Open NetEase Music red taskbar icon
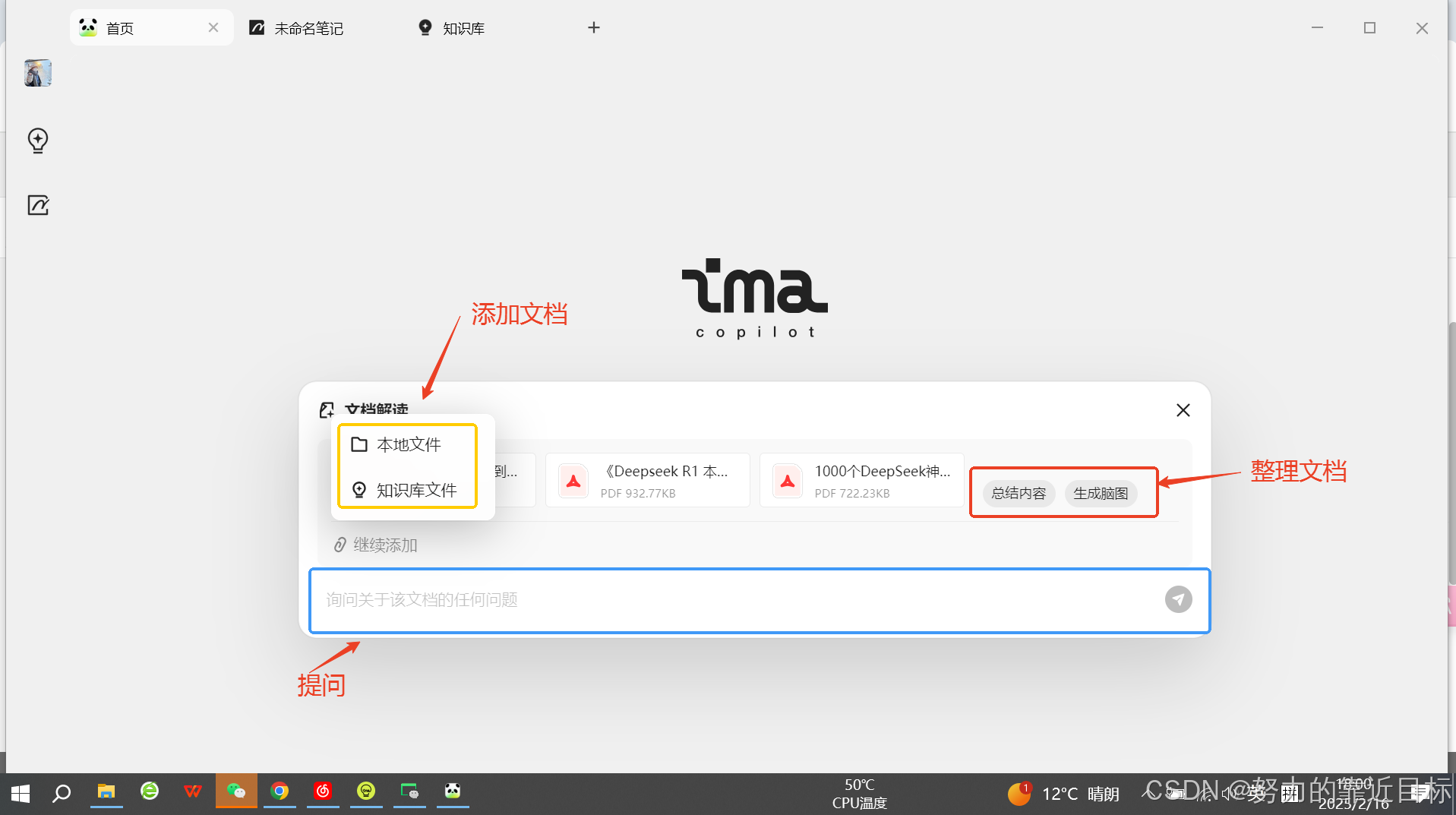 click(x=323, y=792)
